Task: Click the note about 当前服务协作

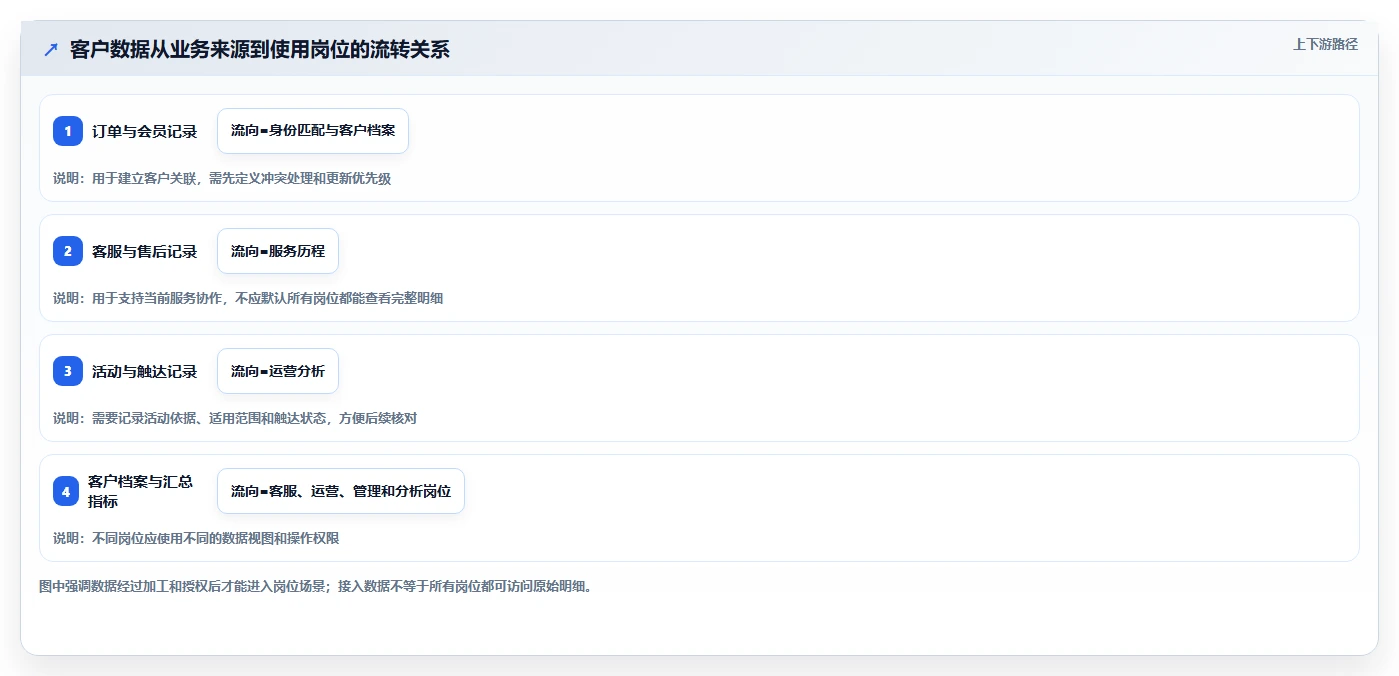Action: coord(248,298)
